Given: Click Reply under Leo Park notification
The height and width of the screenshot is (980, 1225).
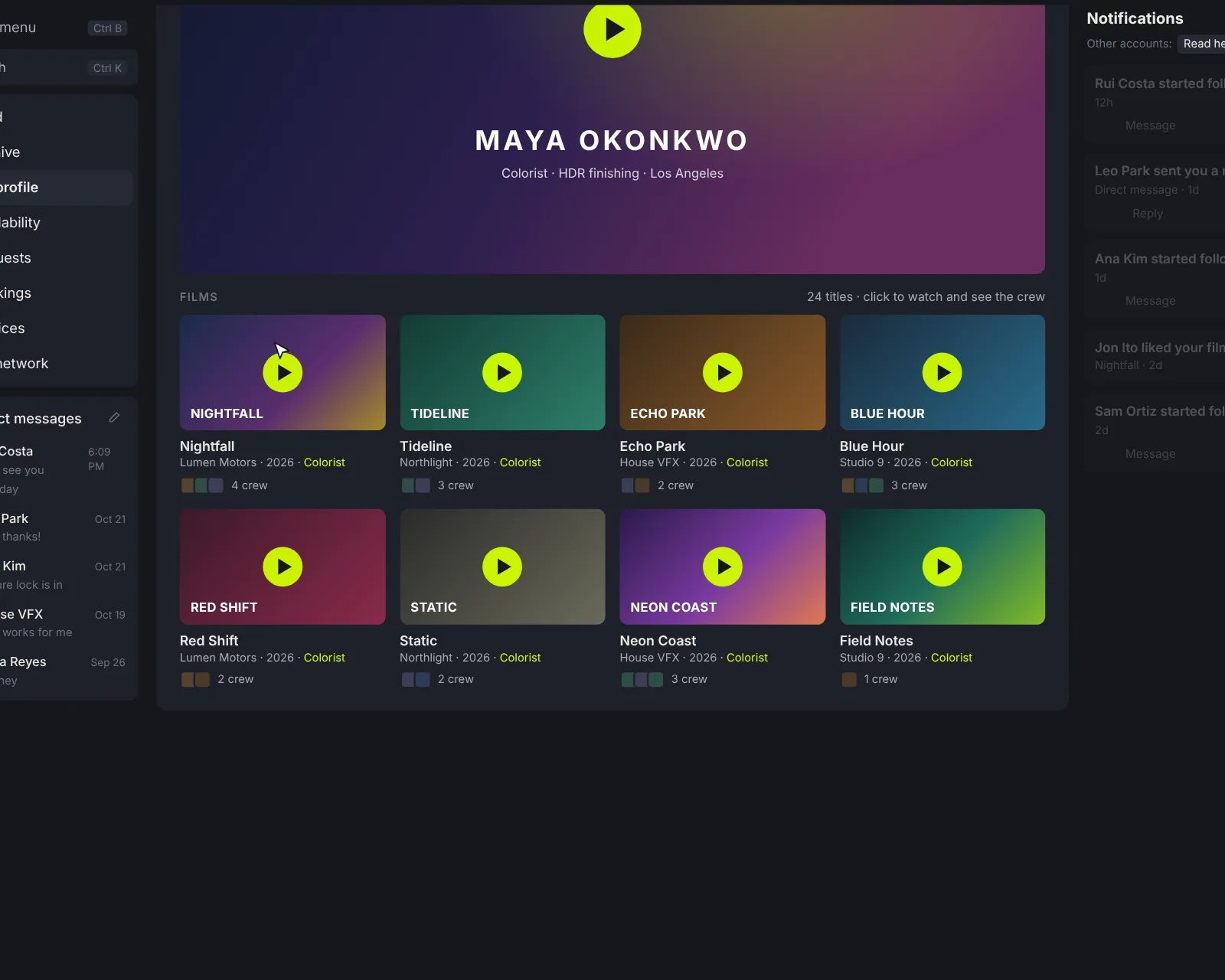Looking at the screenshot, I should pyautogui.click(x=1147, y=214).
